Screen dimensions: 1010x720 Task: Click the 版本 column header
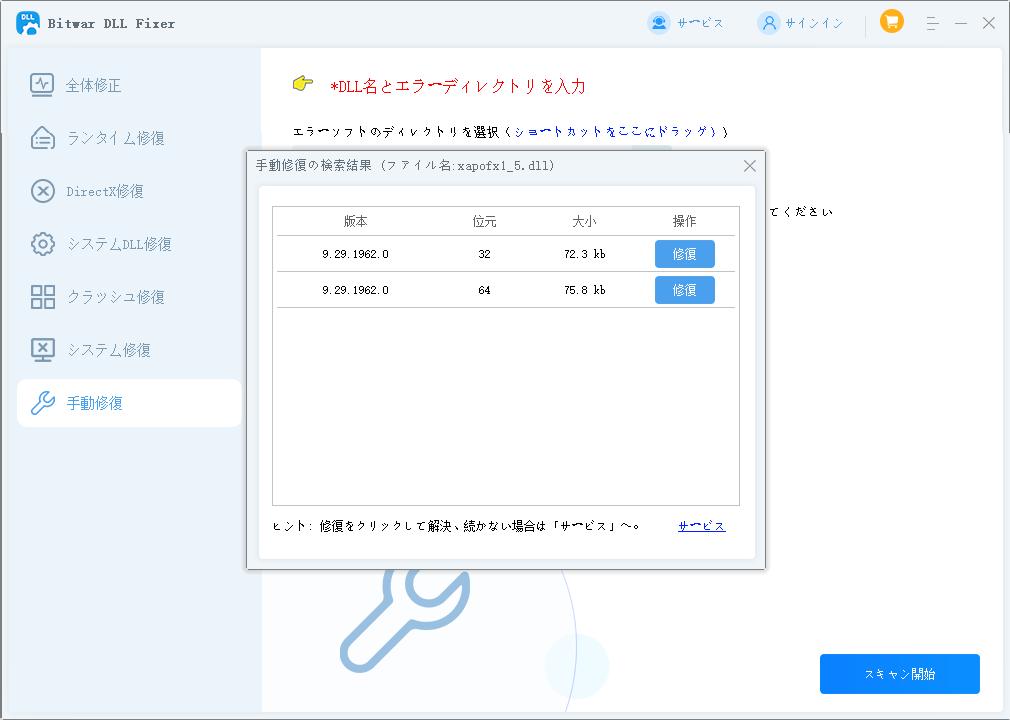coord(356,222)
